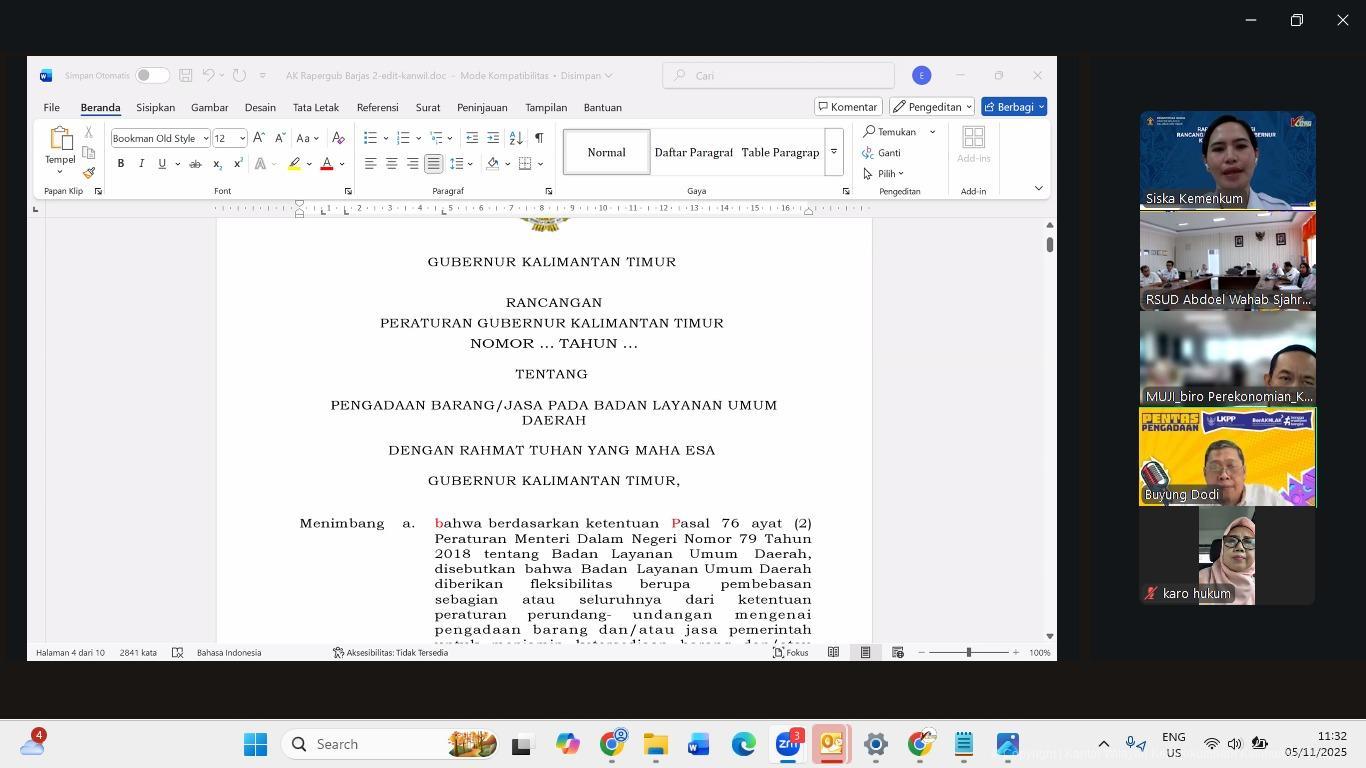Toggle the show paragraph marks icon
The height and width of the screenshot is (768, 1366).
coord(539,138)
